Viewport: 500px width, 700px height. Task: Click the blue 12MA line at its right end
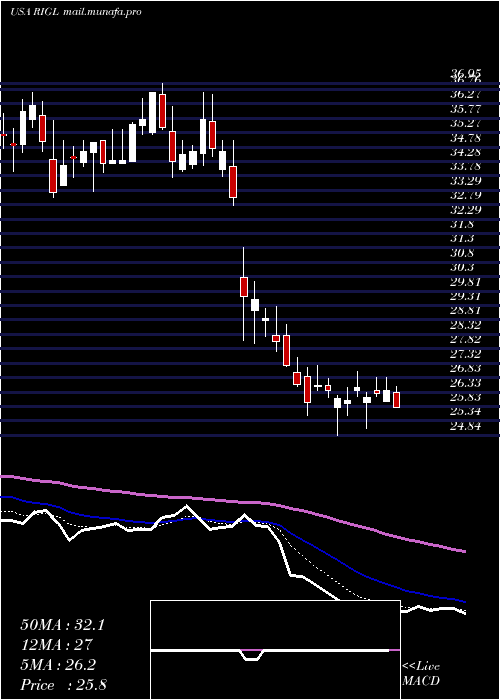click(x=463, y=601)
